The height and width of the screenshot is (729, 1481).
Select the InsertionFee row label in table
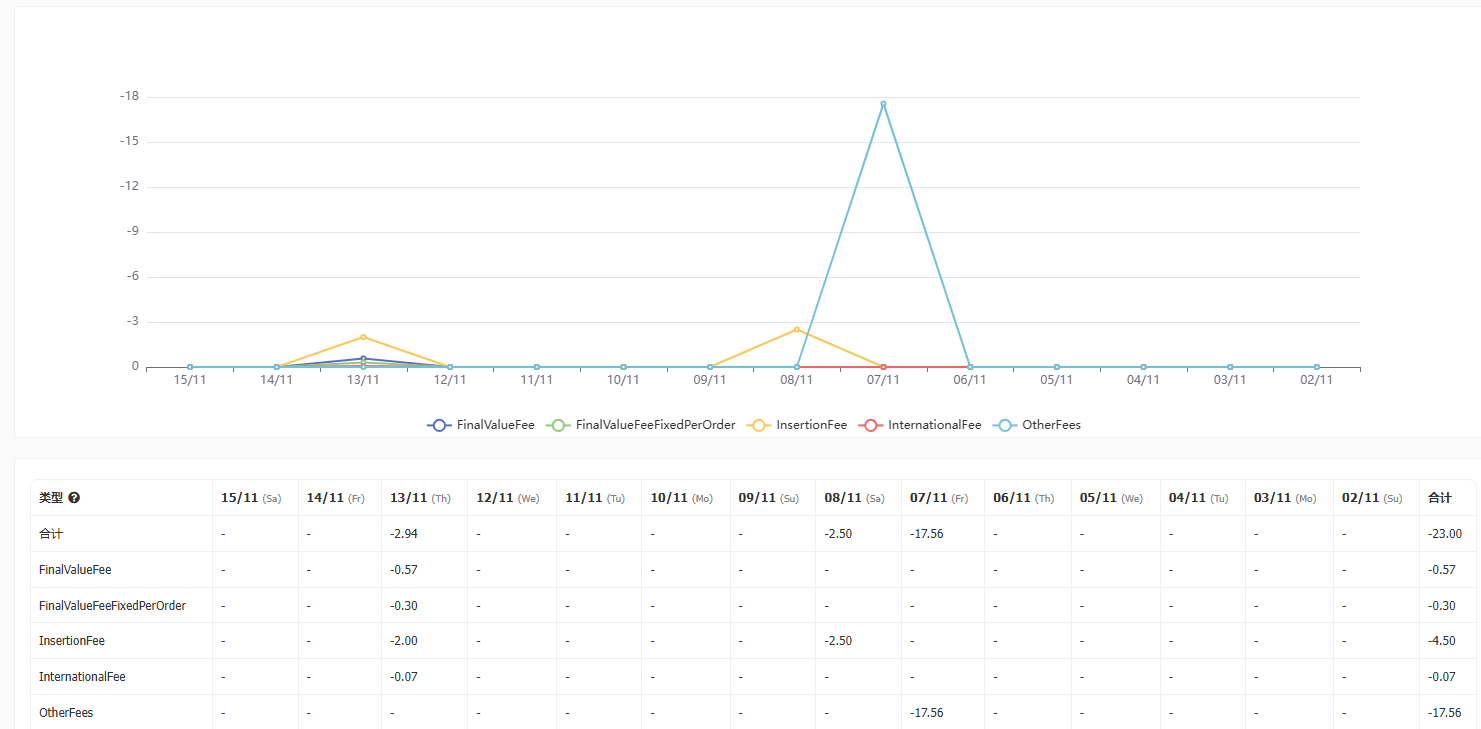[x=72, y=641]
